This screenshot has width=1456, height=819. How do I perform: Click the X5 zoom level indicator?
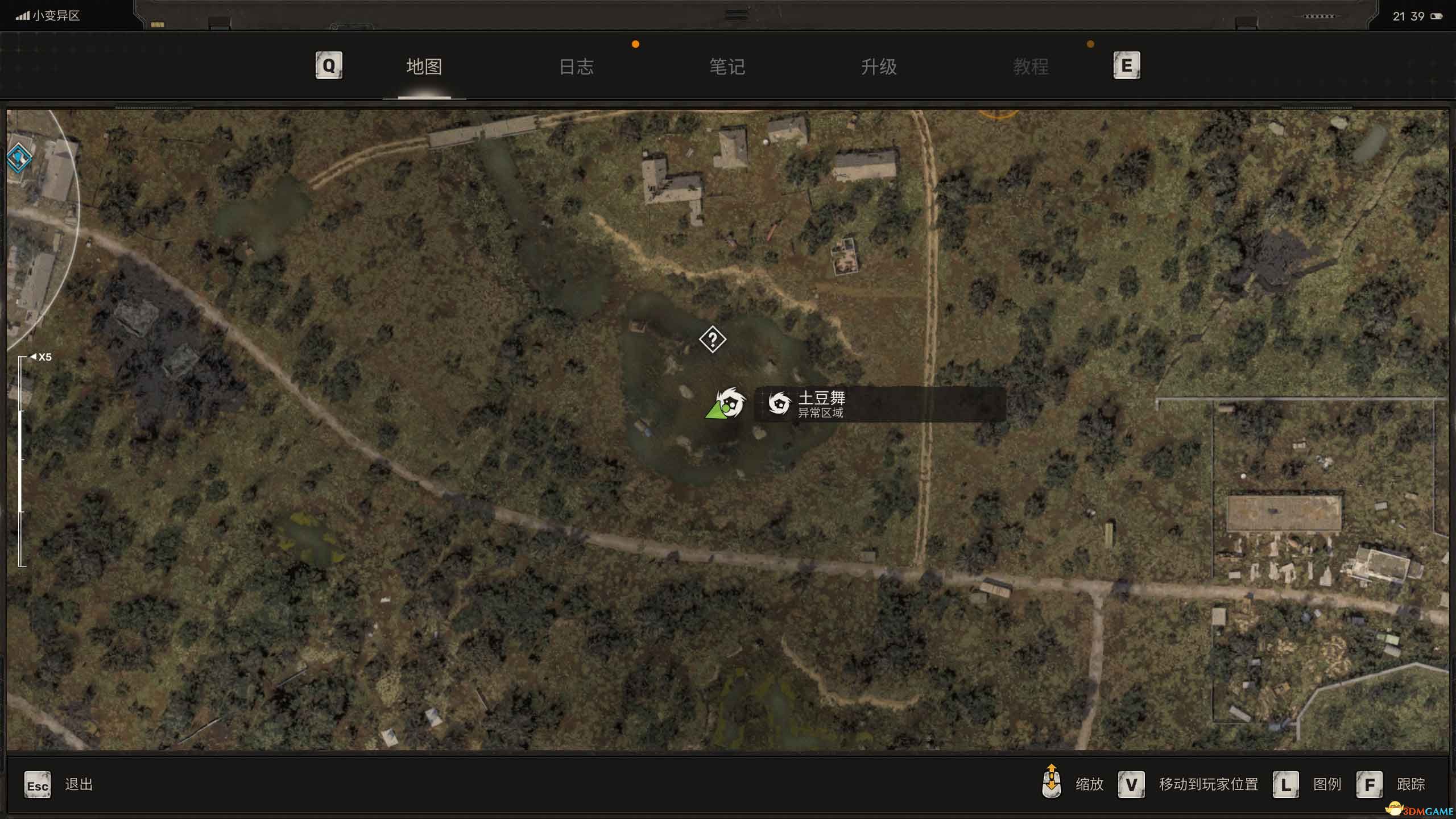click(42, 357)
